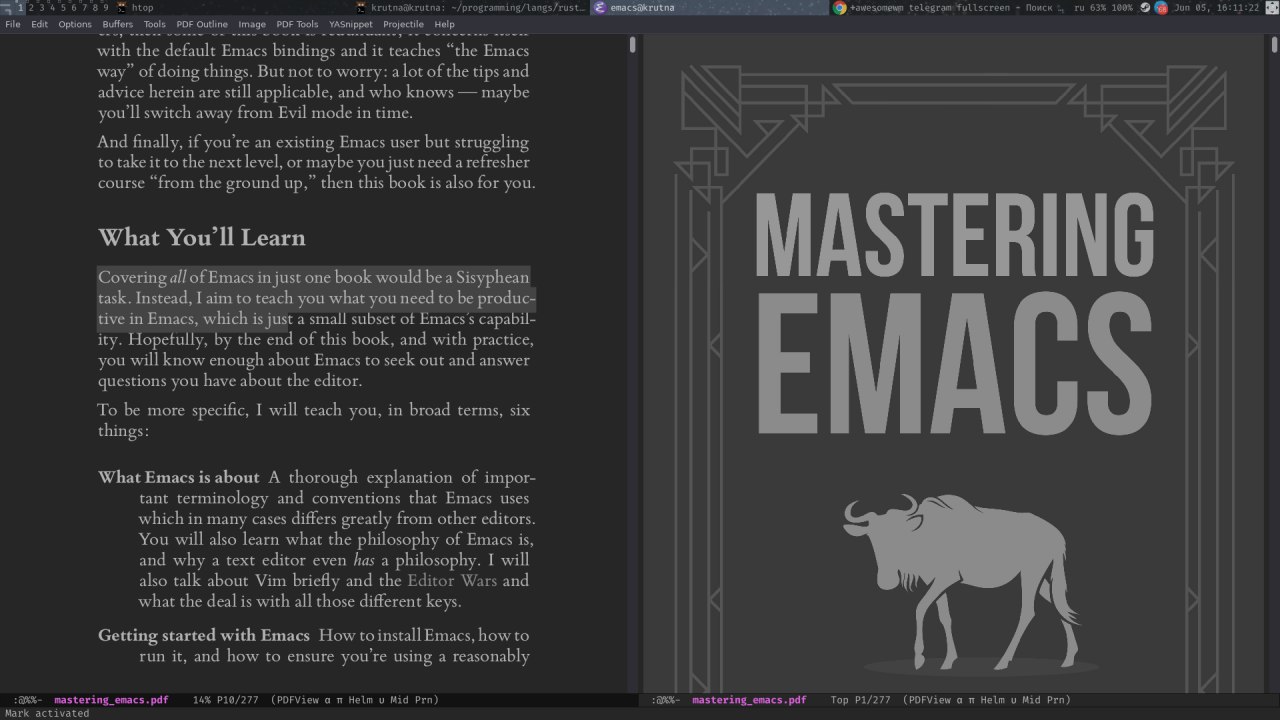Switch to workspace tag 5
The image size is (1280, 720).
coord(62,7)
